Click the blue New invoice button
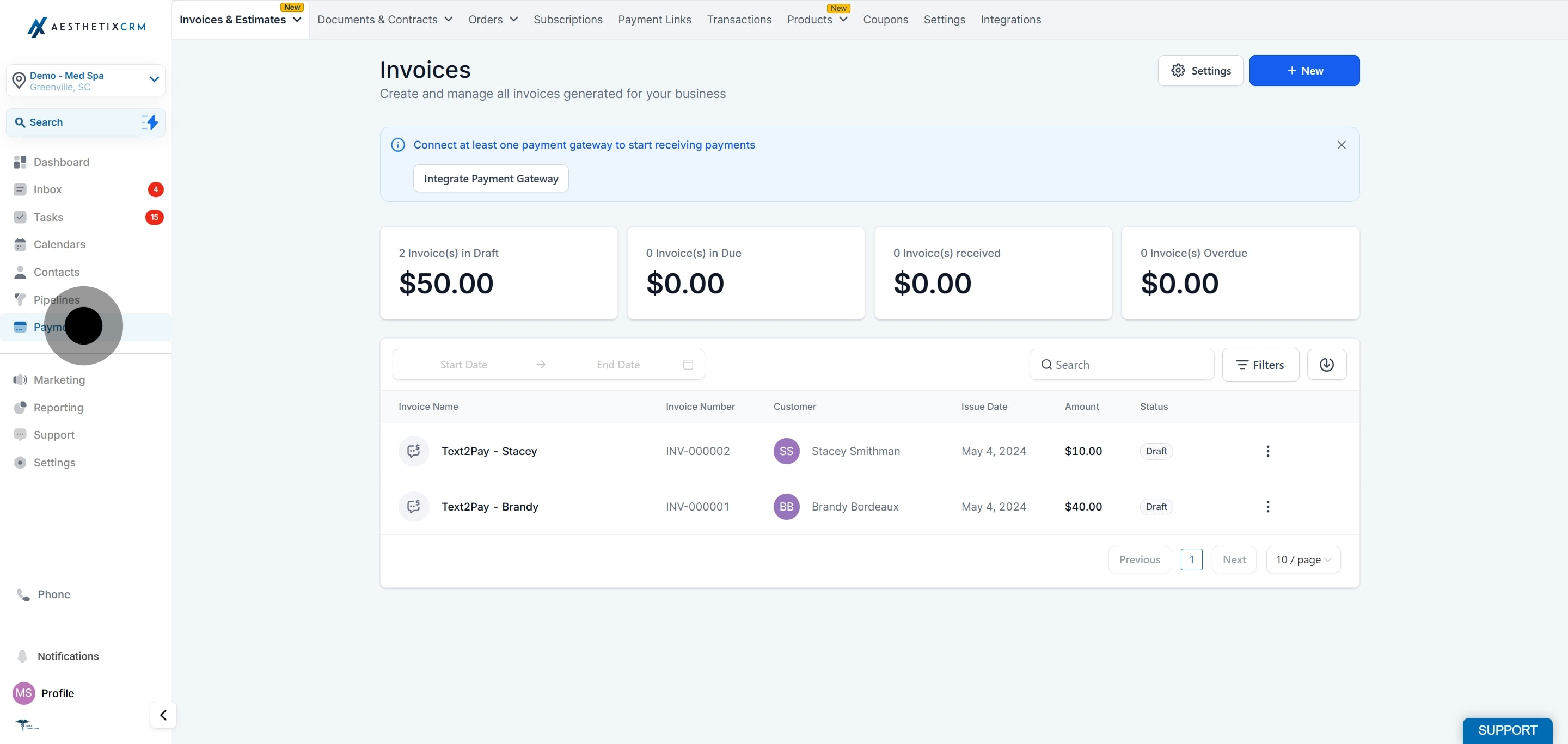Viewport: 1568px width, 744px height. [x=1304, y=71]
